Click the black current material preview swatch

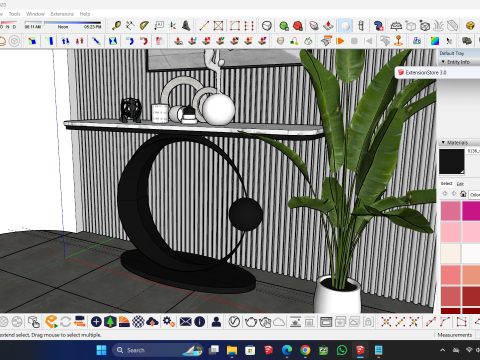tap(452, 161)
